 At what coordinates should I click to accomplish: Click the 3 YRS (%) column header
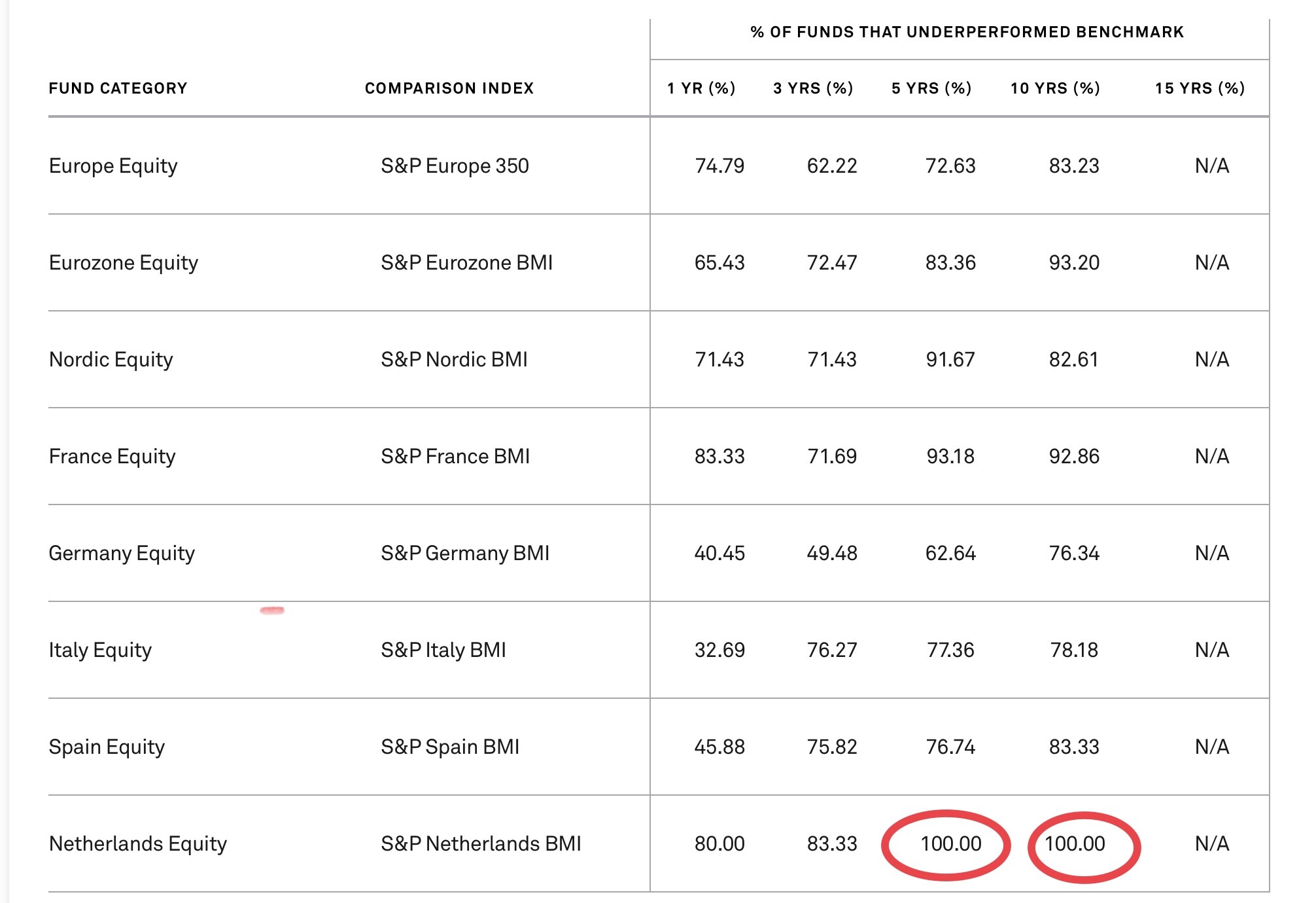813,88
